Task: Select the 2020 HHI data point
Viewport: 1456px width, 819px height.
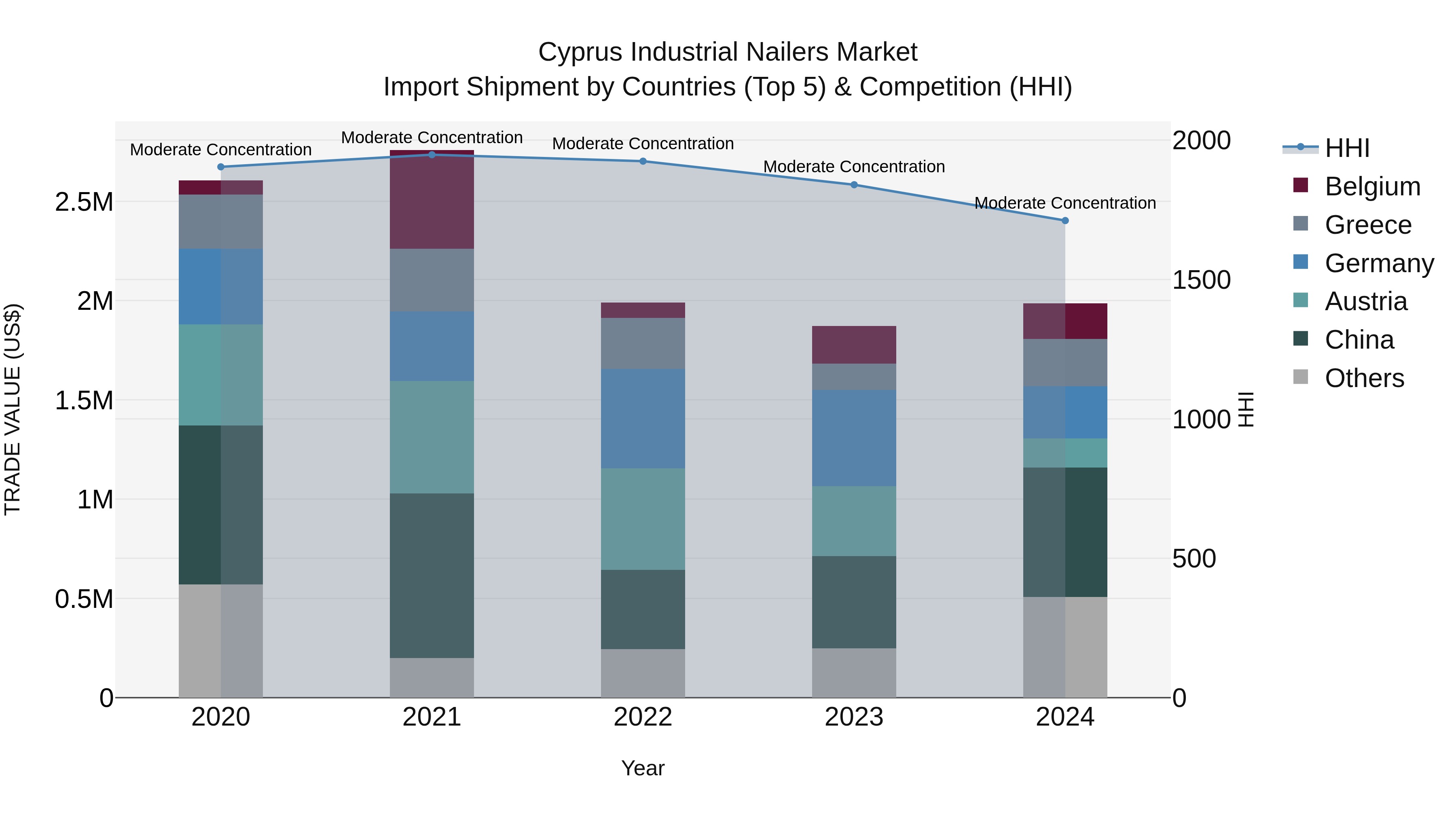Action: [221, 167]
